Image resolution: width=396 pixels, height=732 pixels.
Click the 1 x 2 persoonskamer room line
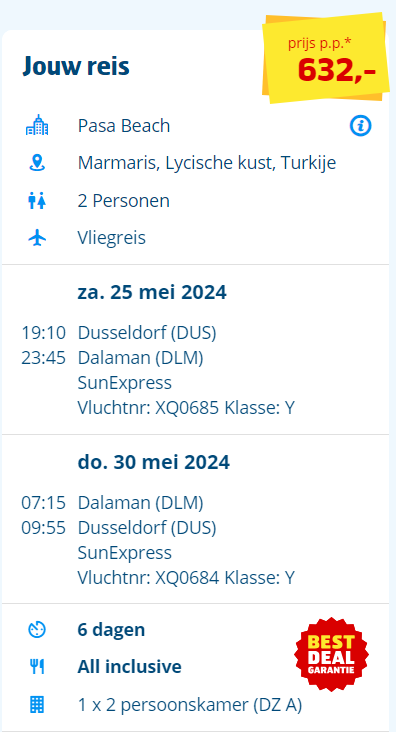(190, 704)
